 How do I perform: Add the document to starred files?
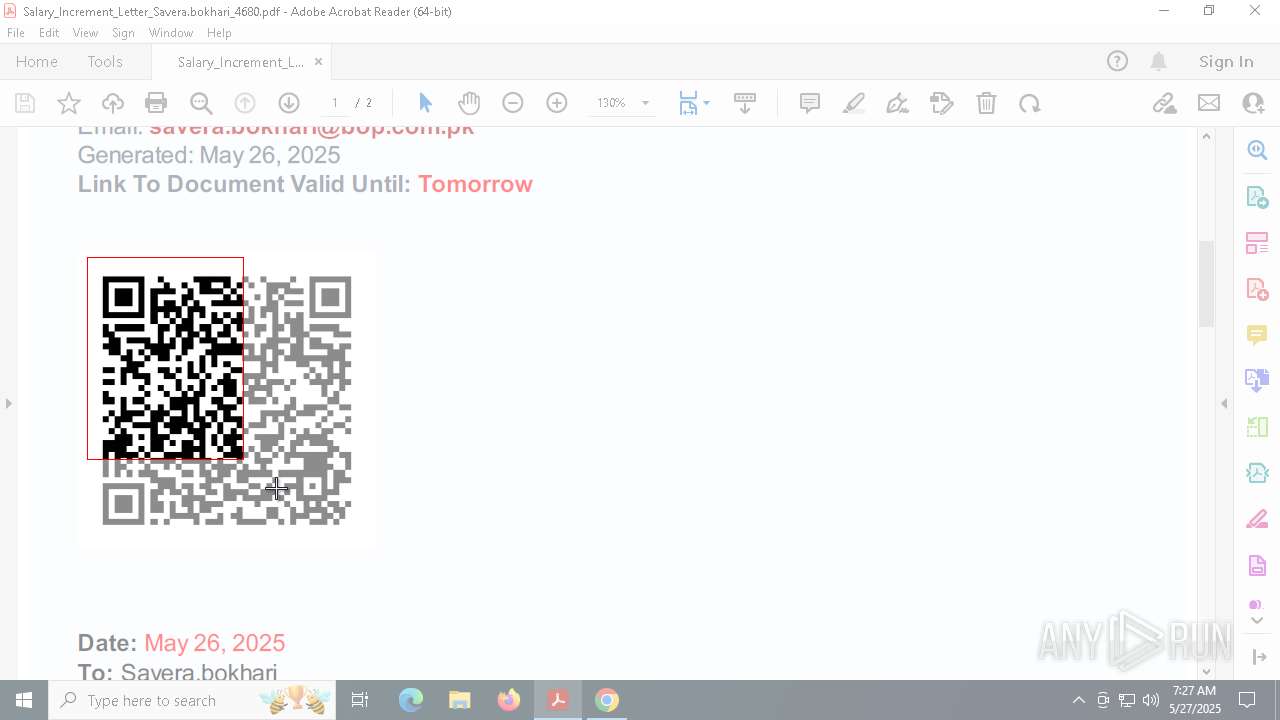coord(69,103)
